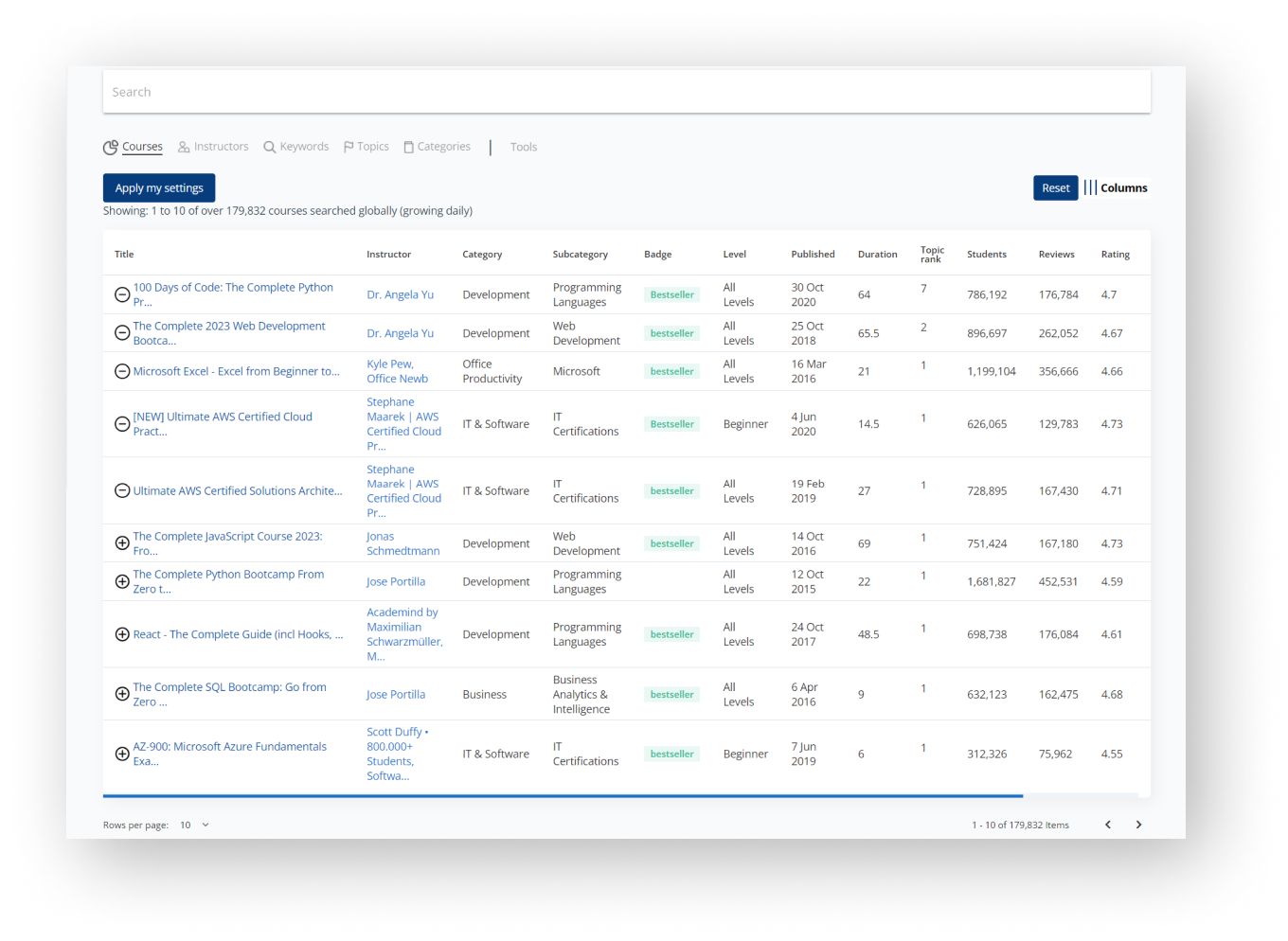
Task: Switch to the Topics tab
Action: tap(367, 147)
